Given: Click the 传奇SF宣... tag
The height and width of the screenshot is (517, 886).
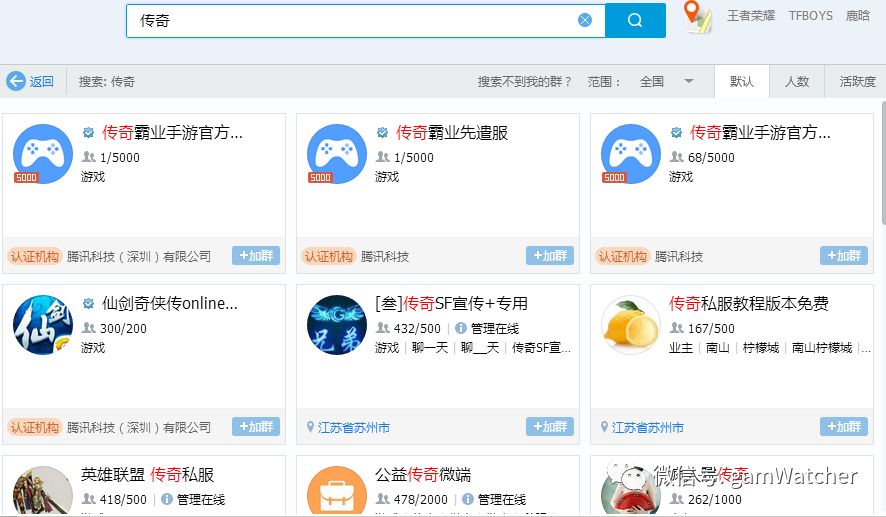Looking at the screenshot, I should (541, 347).
